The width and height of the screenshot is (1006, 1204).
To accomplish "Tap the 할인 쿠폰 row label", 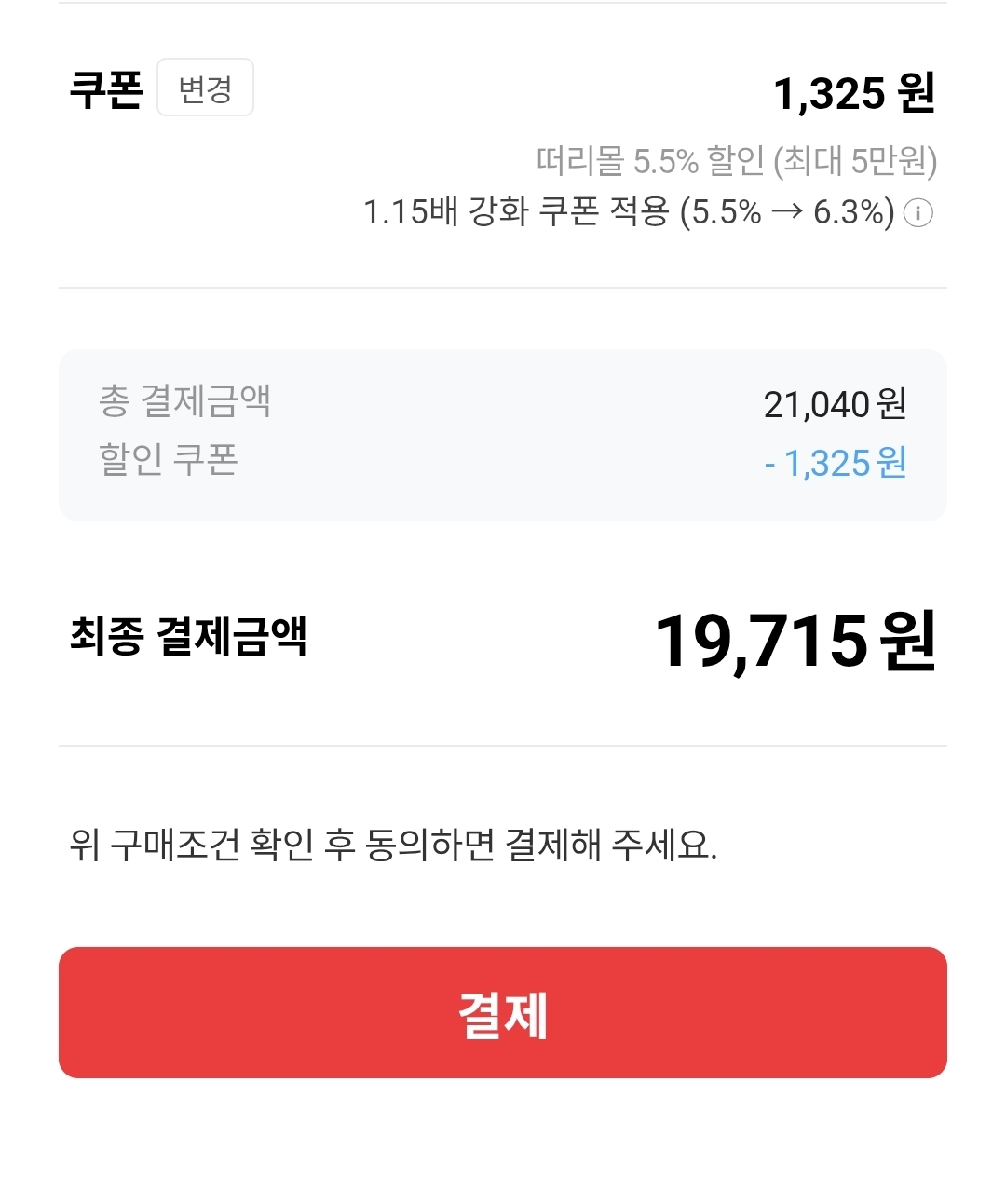I will coord(169,460).
